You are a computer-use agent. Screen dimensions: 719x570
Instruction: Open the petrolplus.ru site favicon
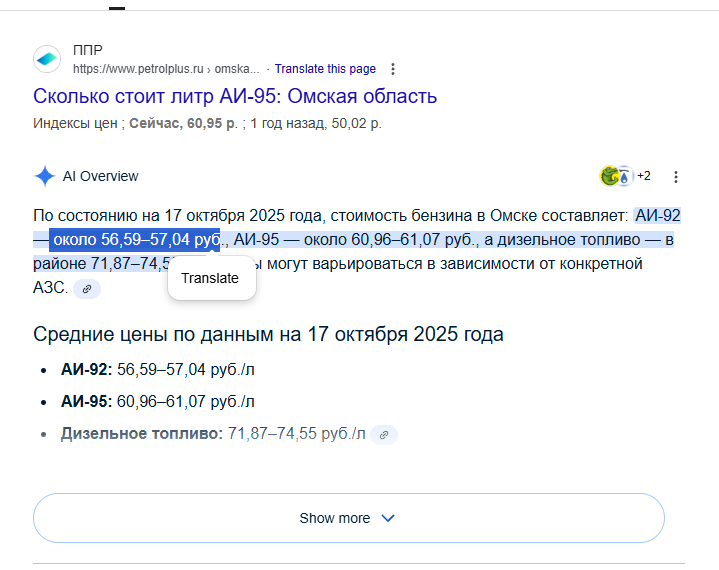click(47, 59)
